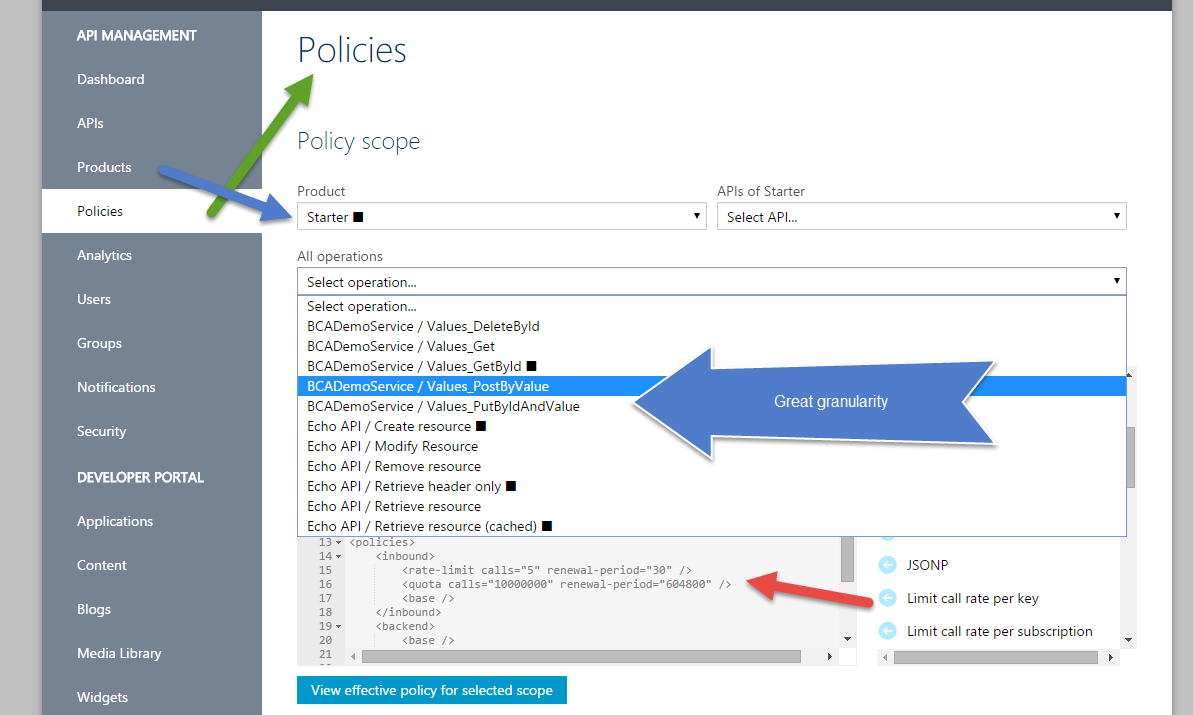Click the code editor's scroll-left arrow
Image resolution: width=1193 pixels, height=715 pixels.
pos(351,657)
